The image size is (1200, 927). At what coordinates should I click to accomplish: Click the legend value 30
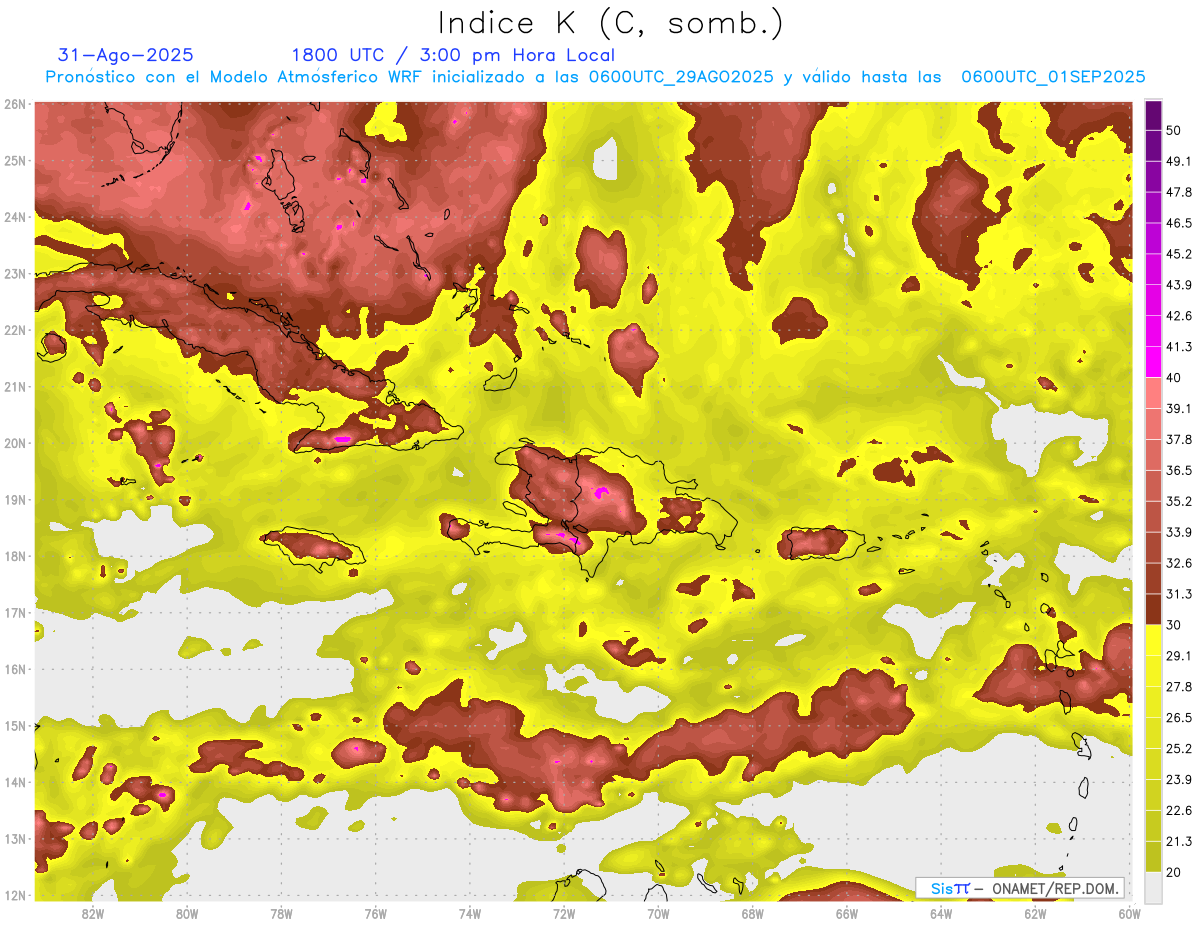point(1173,625)
